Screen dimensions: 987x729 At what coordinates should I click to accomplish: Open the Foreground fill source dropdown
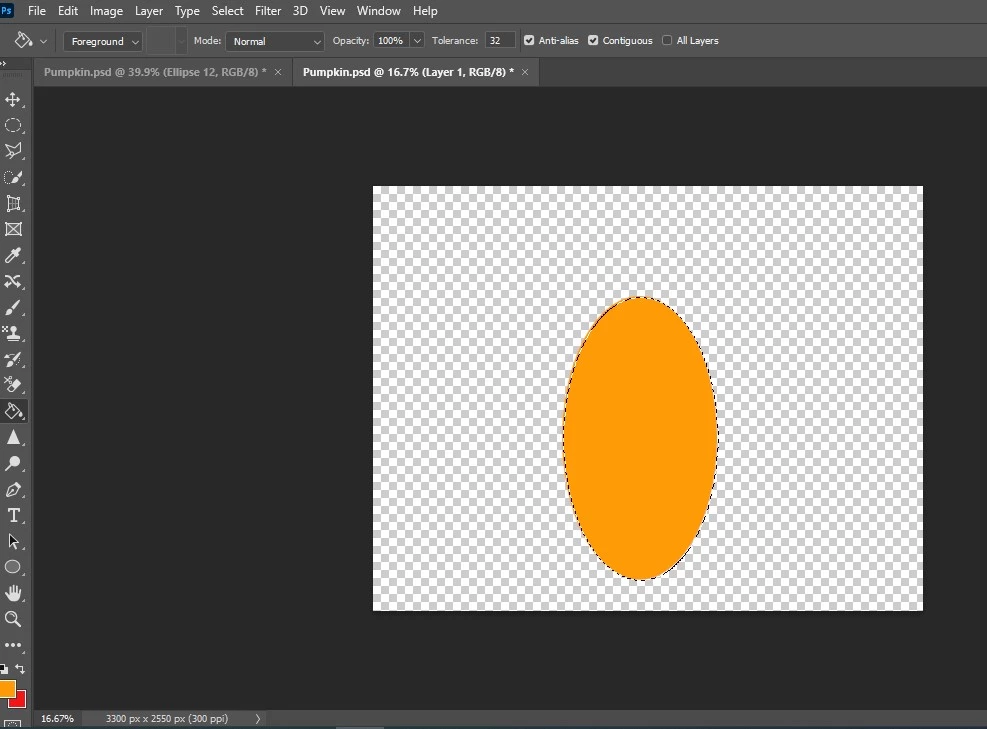click(103, 42)
